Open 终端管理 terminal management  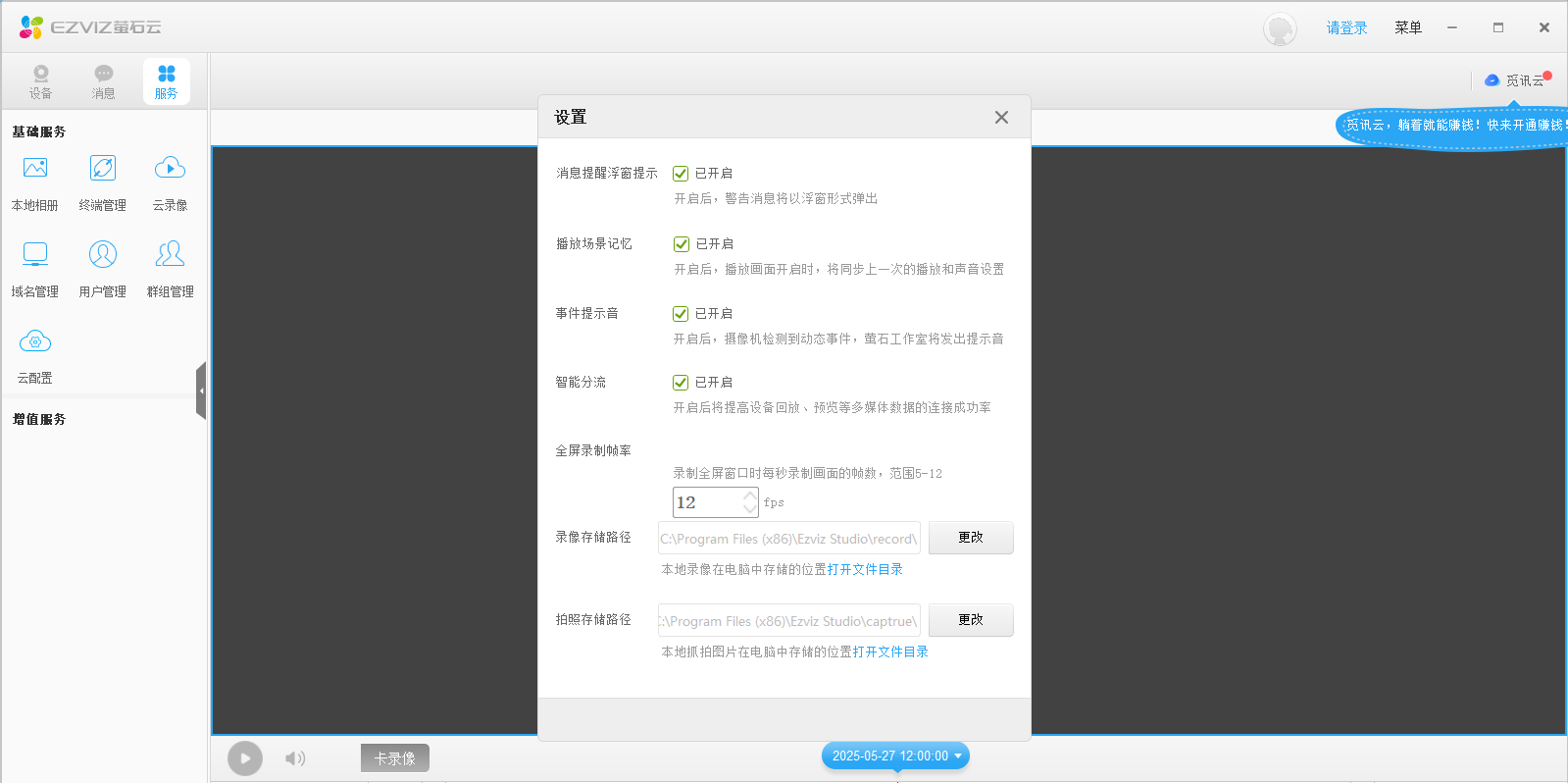click(103, 169)
